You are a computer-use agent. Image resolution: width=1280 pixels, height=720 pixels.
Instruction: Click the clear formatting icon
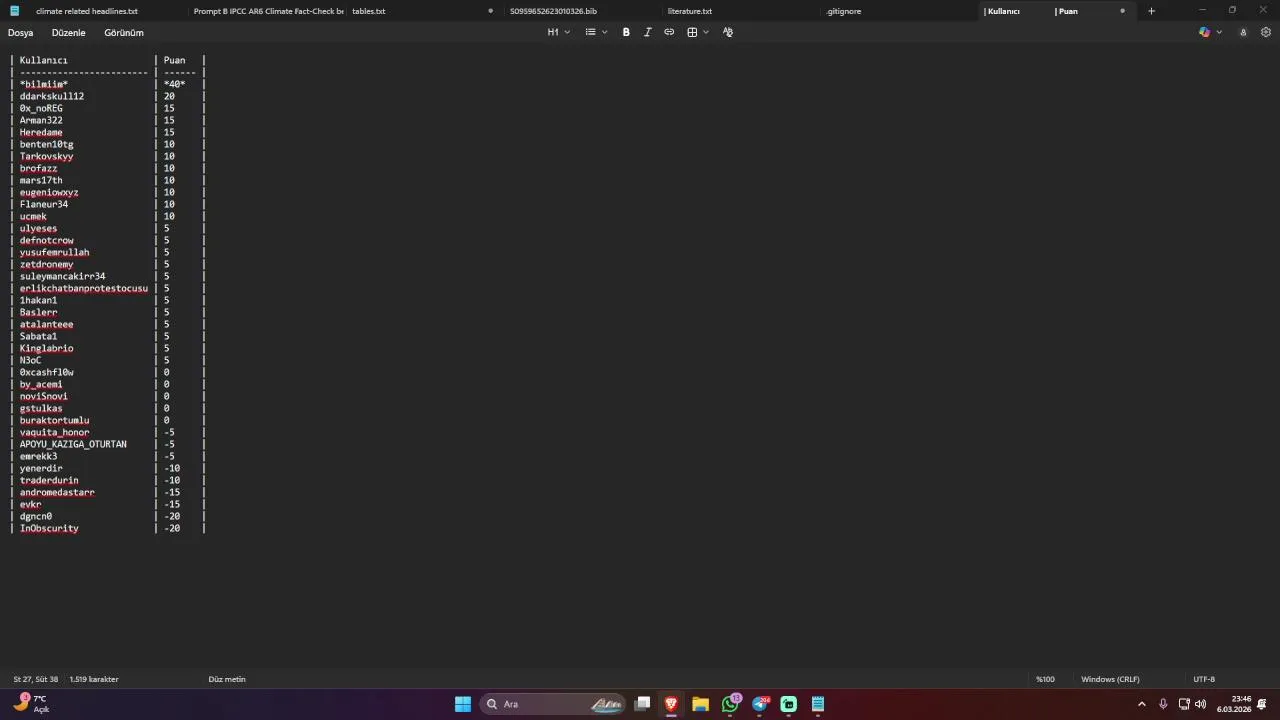[728, 32]
